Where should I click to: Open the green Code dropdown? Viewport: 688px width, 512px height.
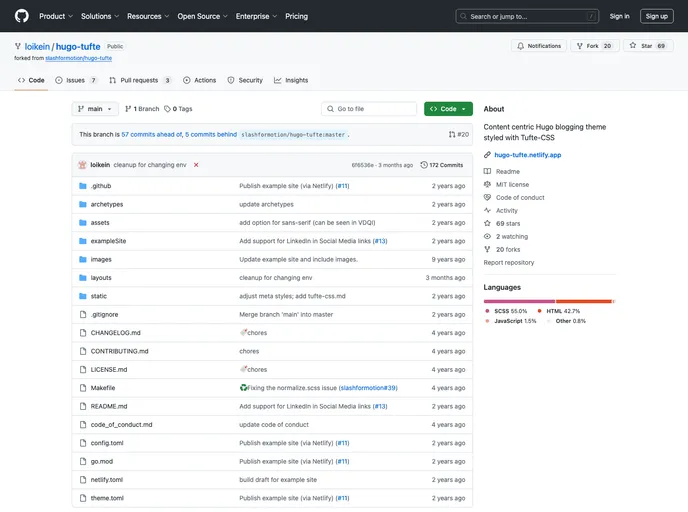click(448, 109)
